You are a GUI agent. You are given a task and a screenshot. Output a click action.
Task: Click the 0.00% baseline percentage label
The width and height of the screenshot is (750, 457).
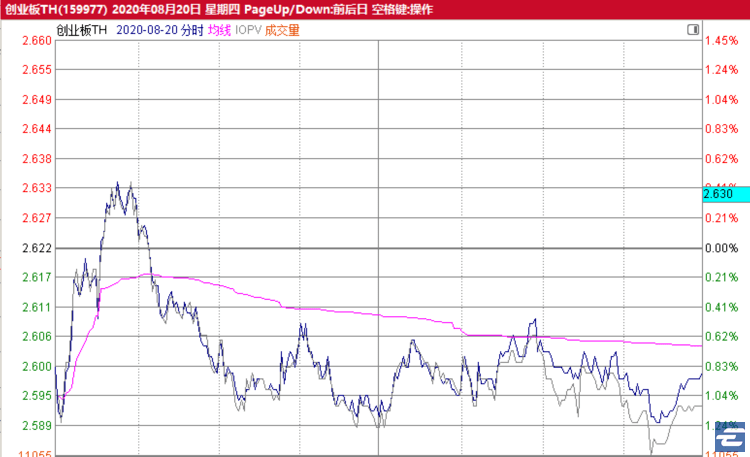coord(721,248)
